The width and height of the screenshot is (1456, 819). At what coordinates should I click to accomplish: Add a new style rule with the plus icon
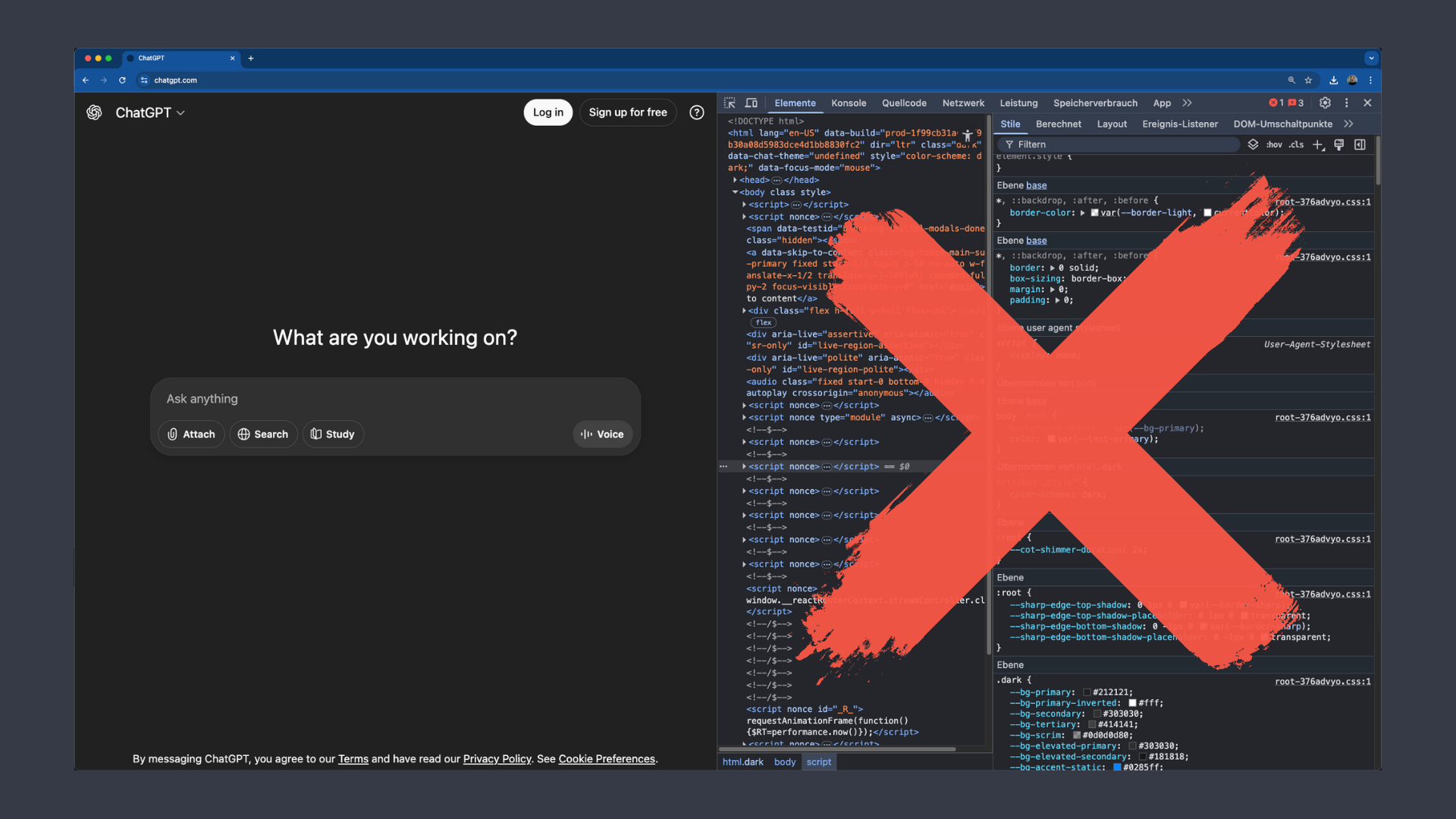coord(1318,144)
